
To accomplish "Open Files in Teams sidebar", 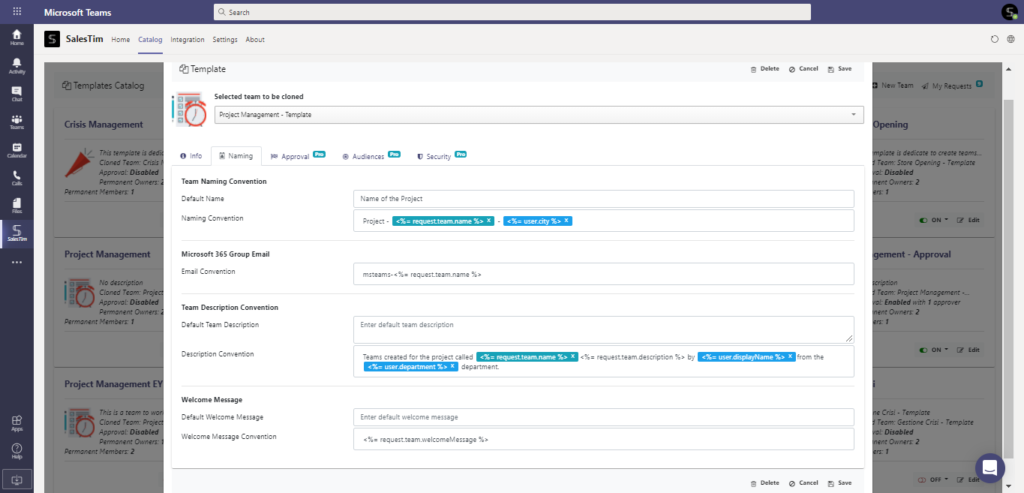I will click(x=16, y=206).
